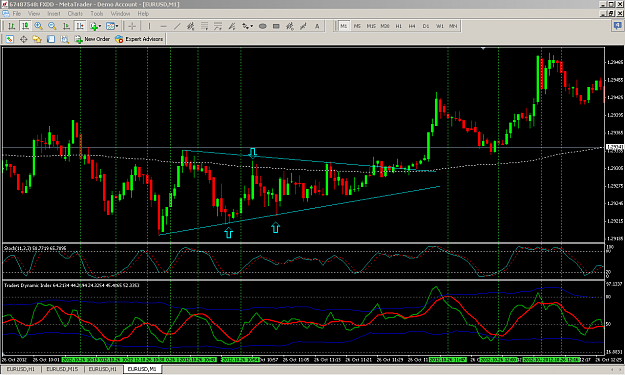Select the EURUSD,M1 chart tab

[142, 369]
